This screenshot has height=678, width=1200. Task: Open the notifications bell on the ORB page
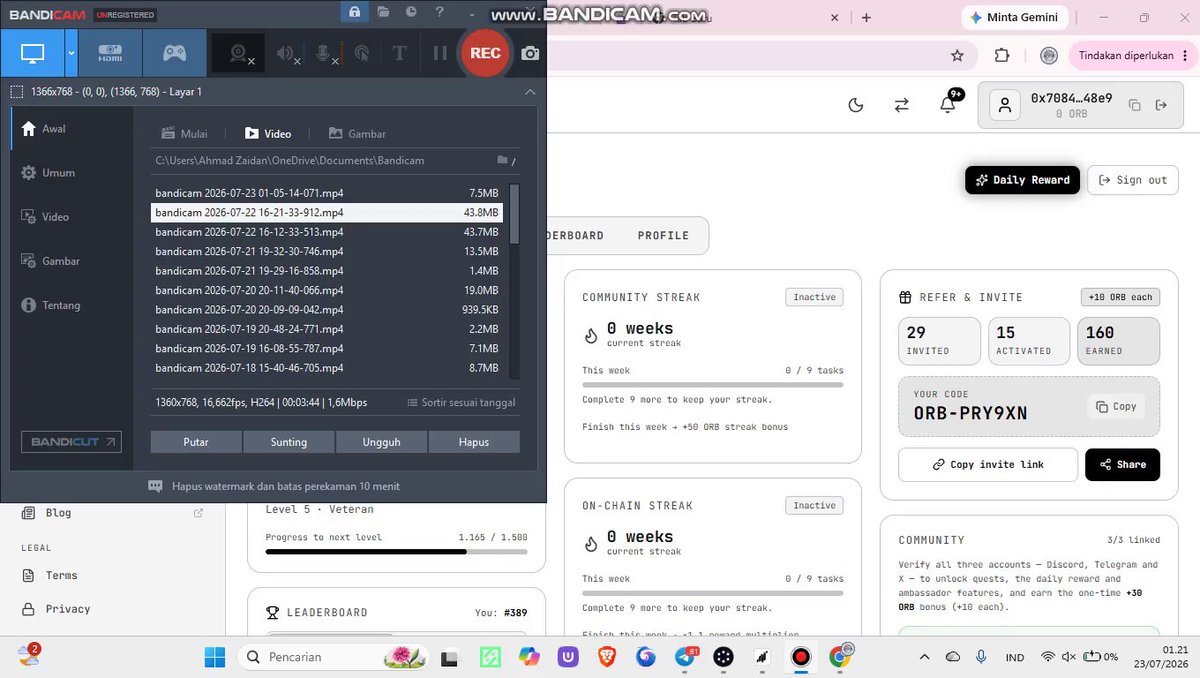[x=948, y=104]
